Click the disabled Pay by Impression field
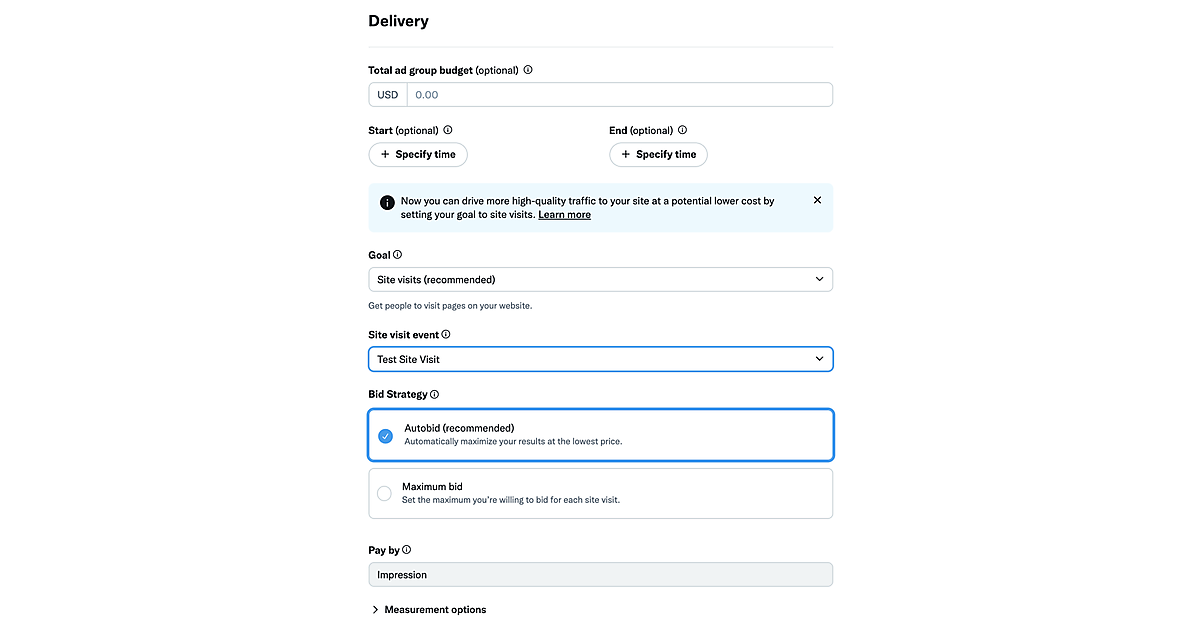This screenshot has height=630, width=1200. [x=600, y=575]
